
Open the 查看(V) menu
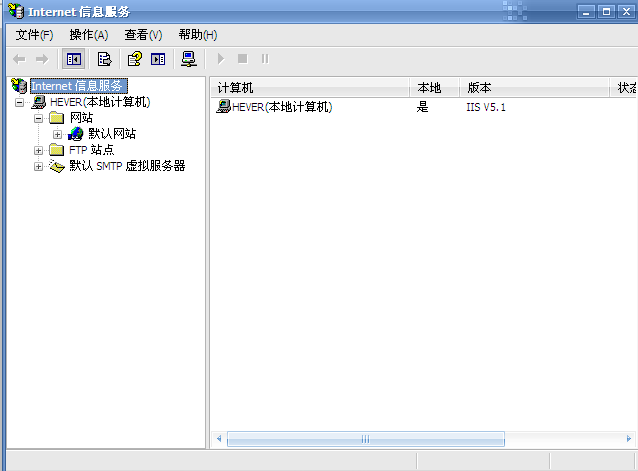[143, 35]
